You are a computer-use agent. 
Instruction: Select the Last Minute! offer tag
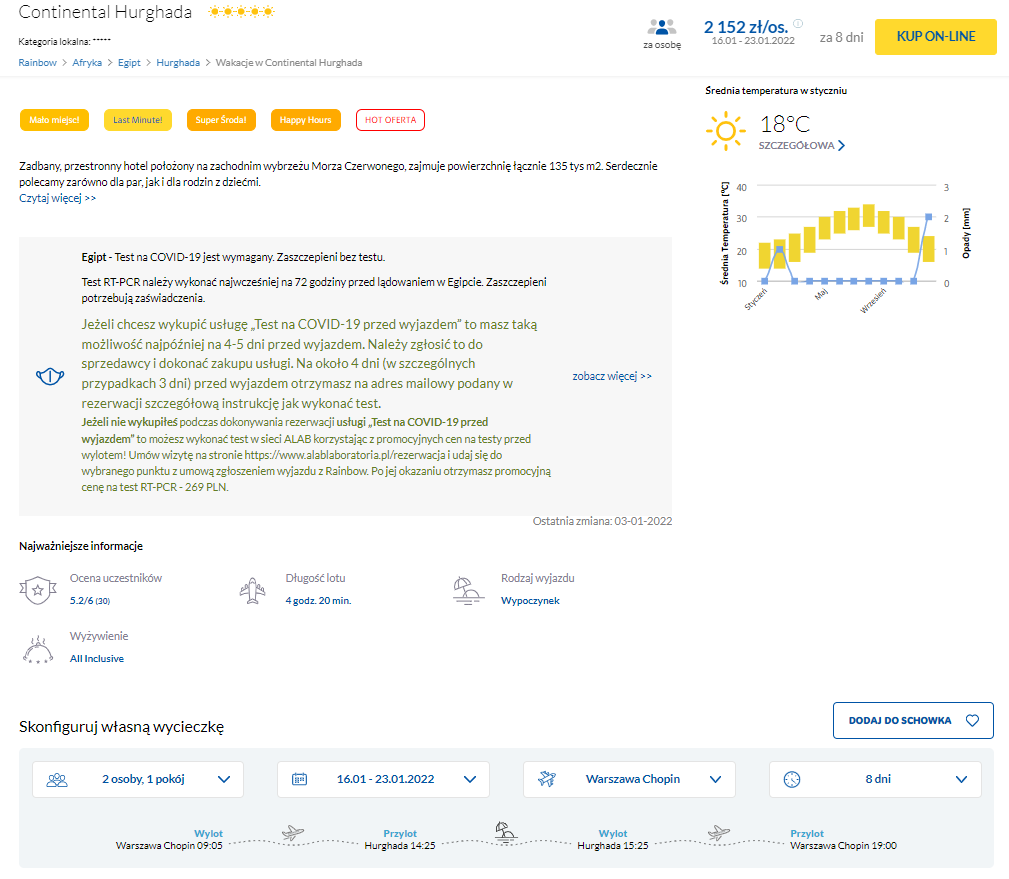tap(138, 120)
